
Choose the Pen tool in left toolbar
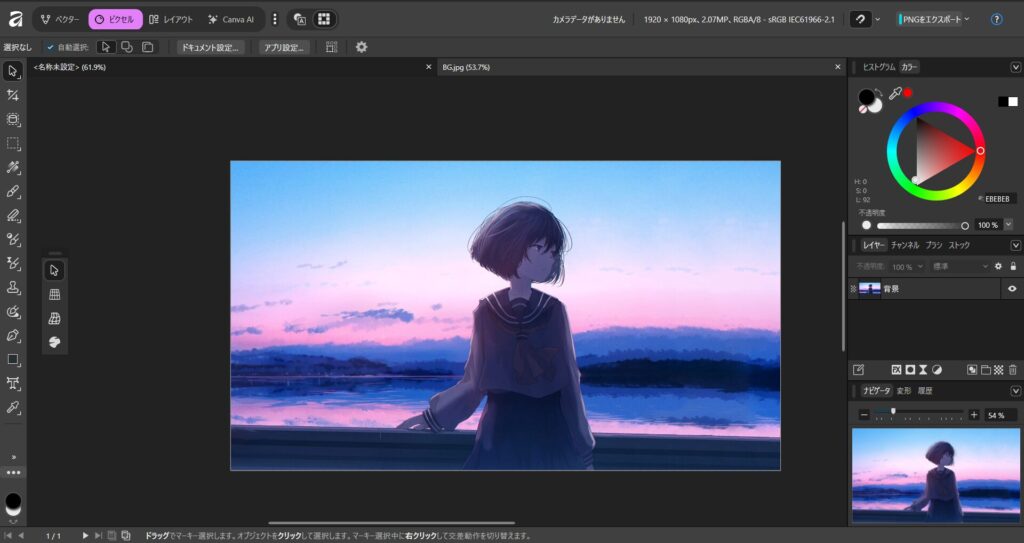pos(13,335)
